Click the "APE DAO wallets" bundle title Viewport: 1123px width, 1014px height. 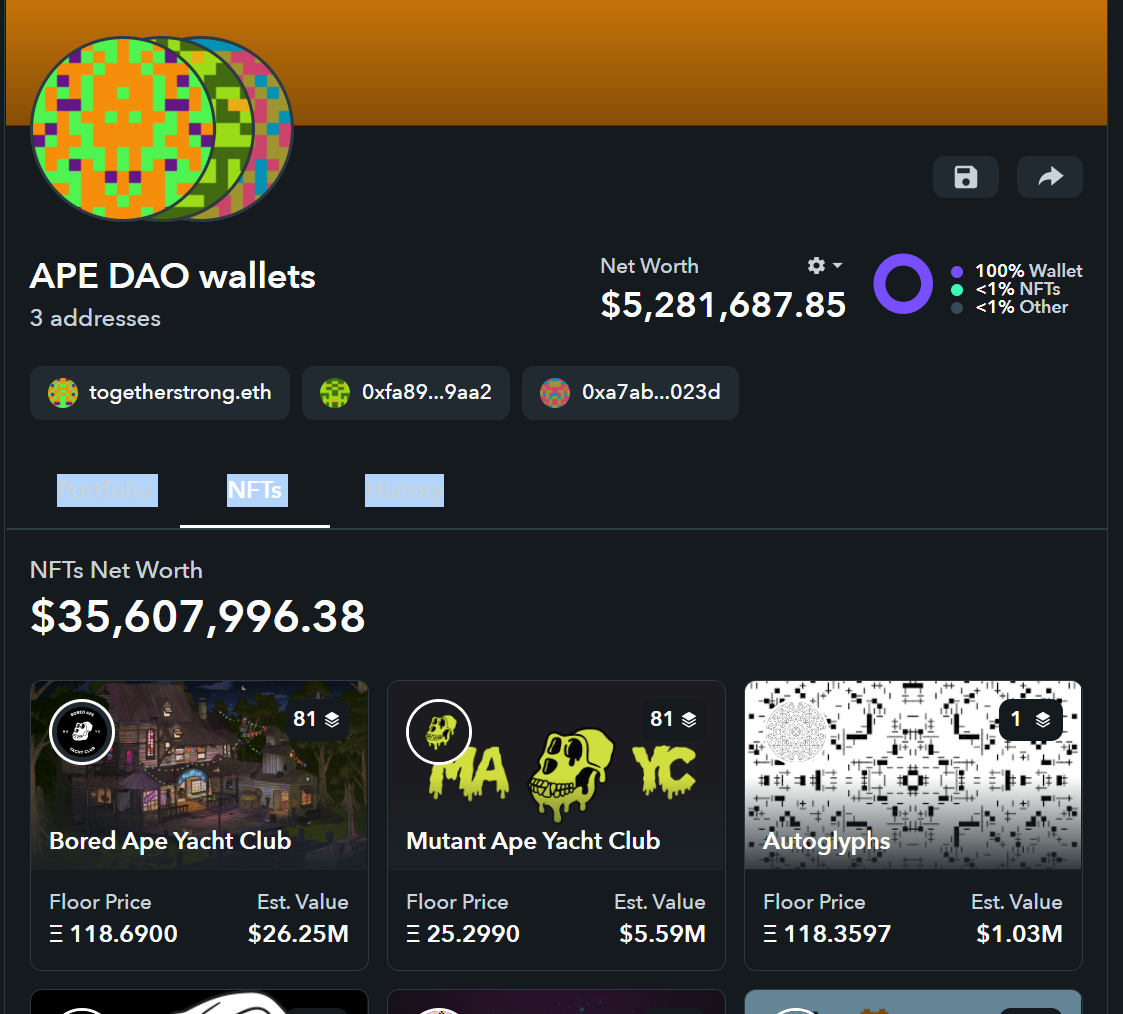pos(173,276)
